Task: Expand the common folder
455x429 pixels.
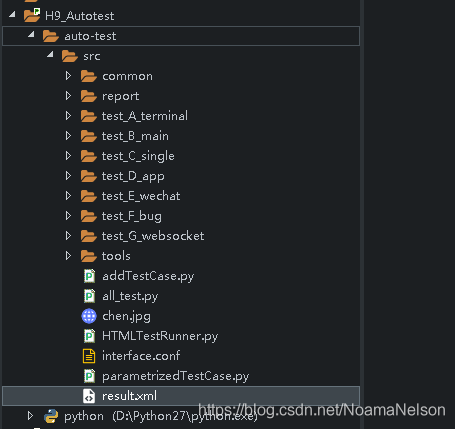Action: click(68, 76)
